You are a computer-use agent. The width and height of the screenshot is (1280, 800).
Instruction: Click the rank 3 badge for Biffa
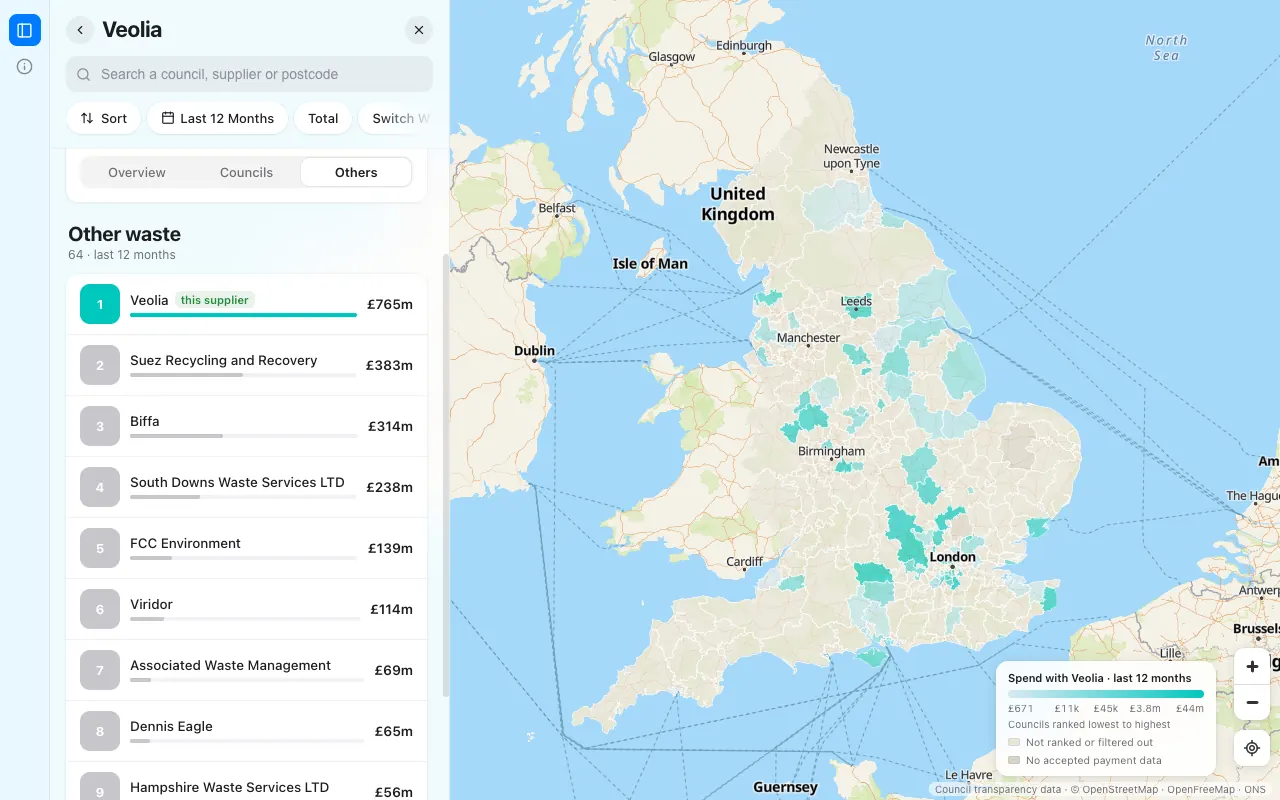(100, 426)
